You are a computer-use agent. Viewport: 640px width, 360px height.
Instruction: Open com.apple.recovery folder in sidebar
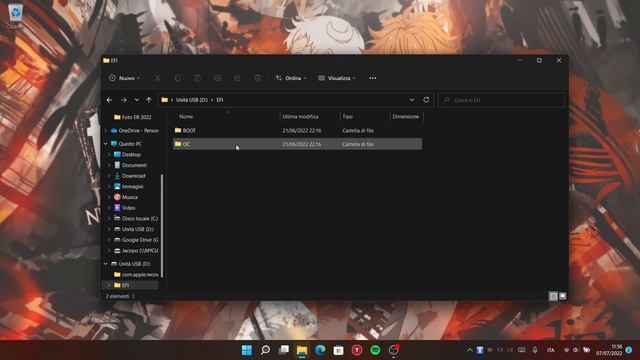tap(136, 275)
